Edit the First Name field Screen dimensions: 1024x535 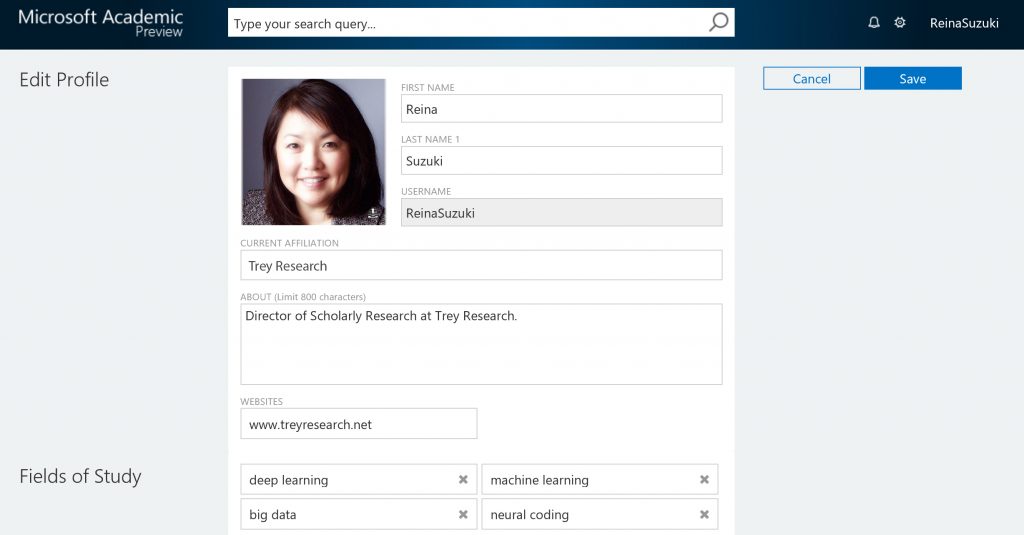click(561, 109)
